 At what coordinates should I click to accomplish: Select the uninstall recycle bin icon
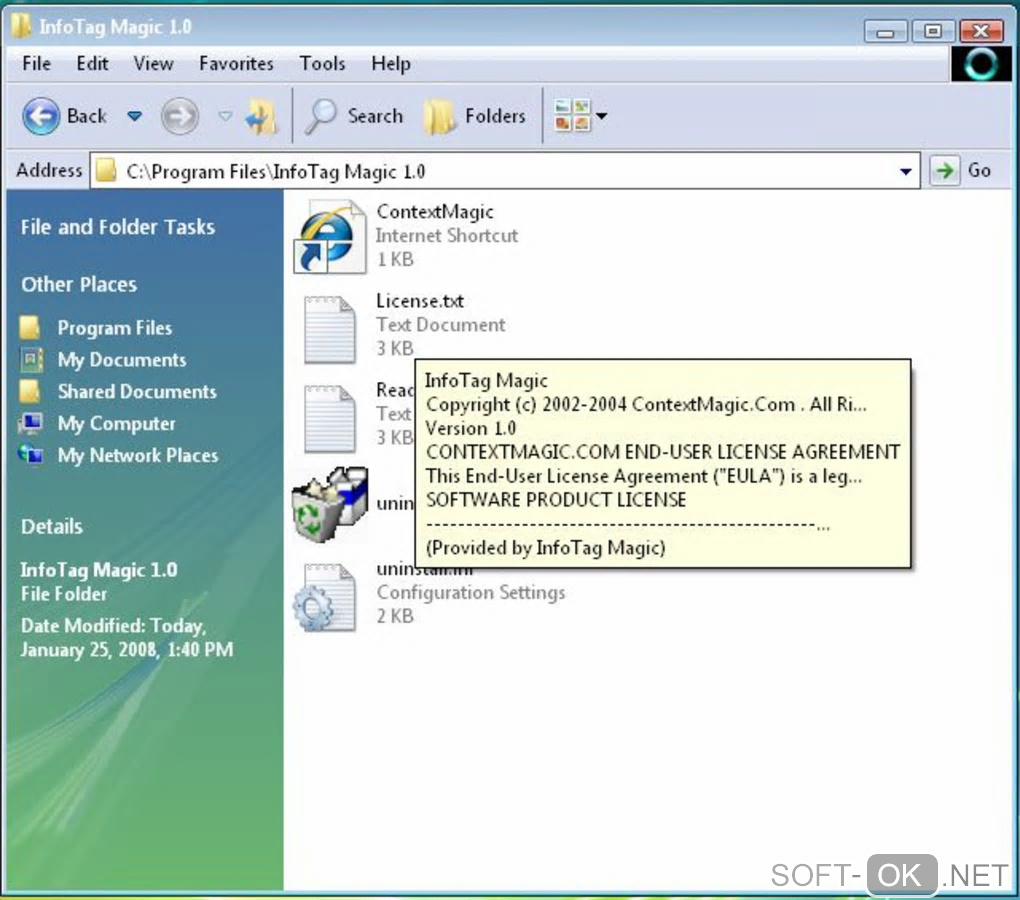pos(330,503)
